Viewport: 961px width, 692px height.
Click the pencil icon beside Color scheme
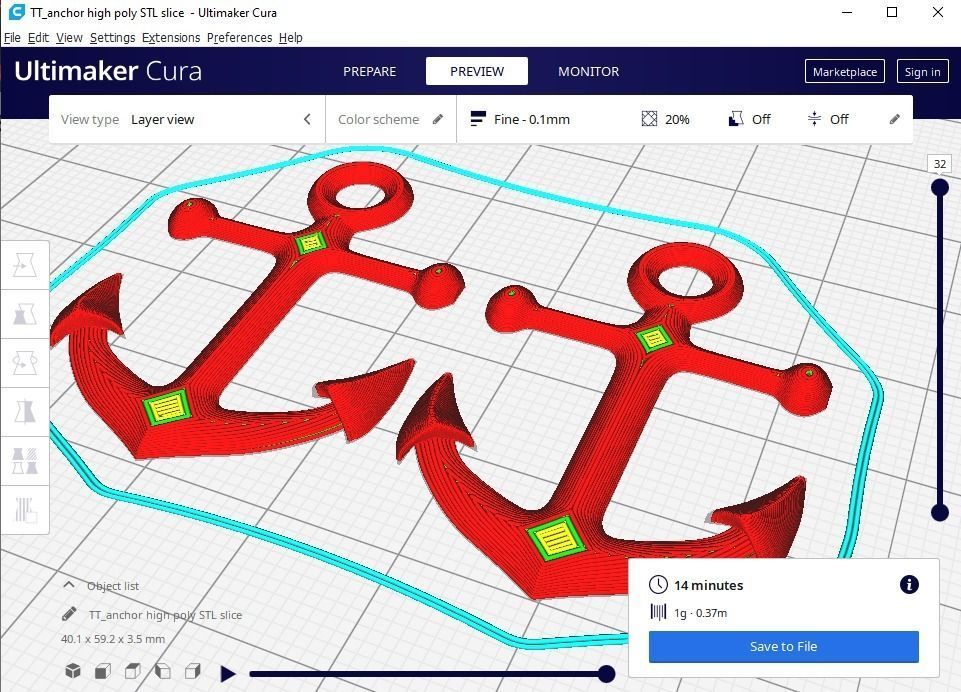438,120
